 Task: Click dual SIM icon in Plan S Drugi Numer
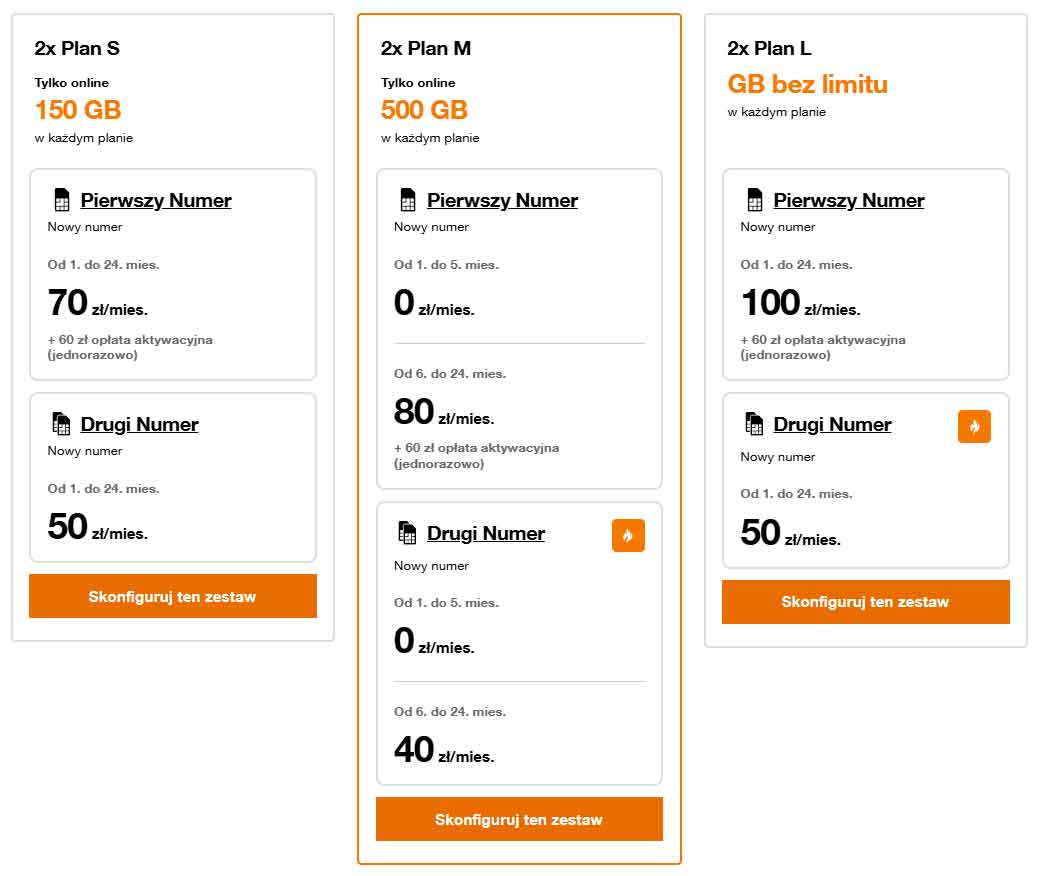[61, 423]
